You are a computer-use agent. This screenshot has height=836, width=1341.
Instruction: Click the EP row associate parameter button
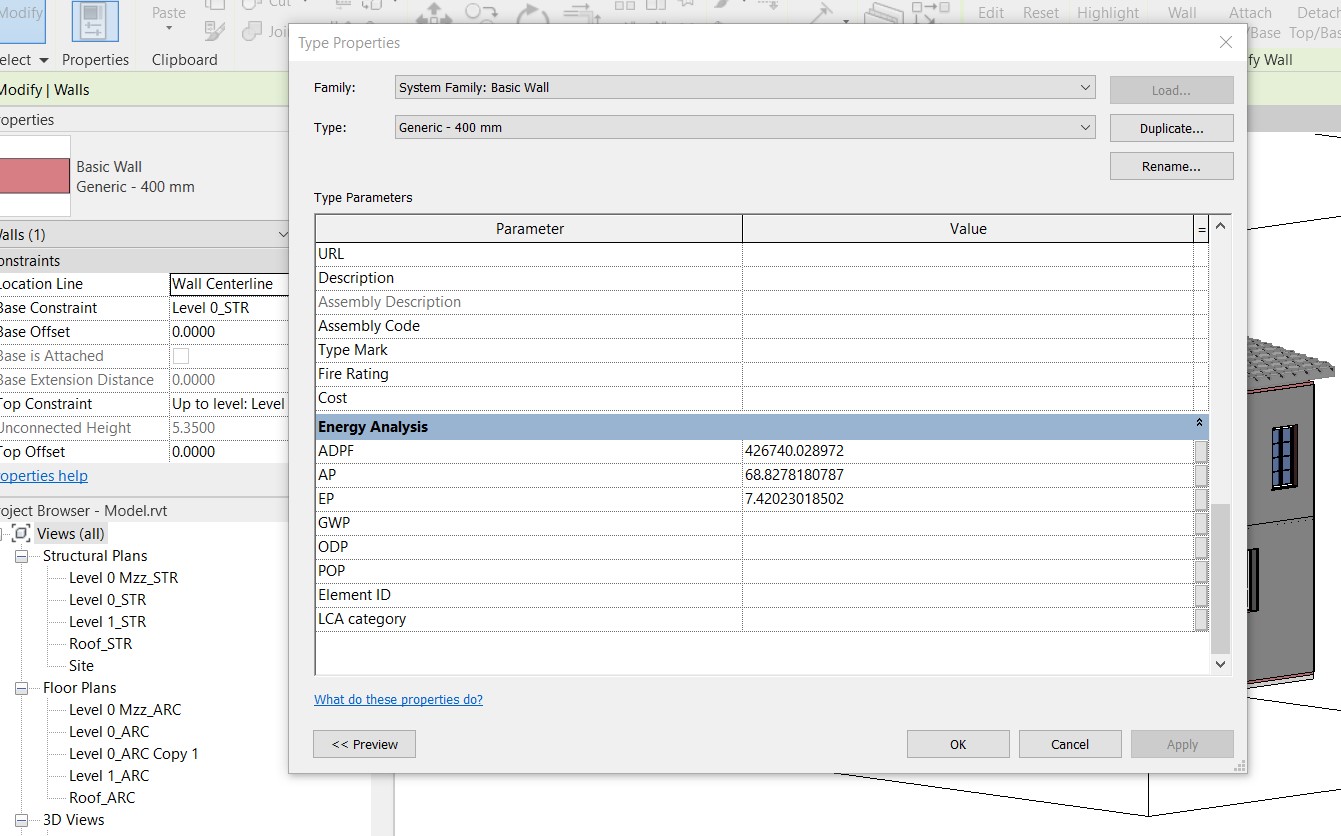pyautogui.click(x=1201, y=499)
